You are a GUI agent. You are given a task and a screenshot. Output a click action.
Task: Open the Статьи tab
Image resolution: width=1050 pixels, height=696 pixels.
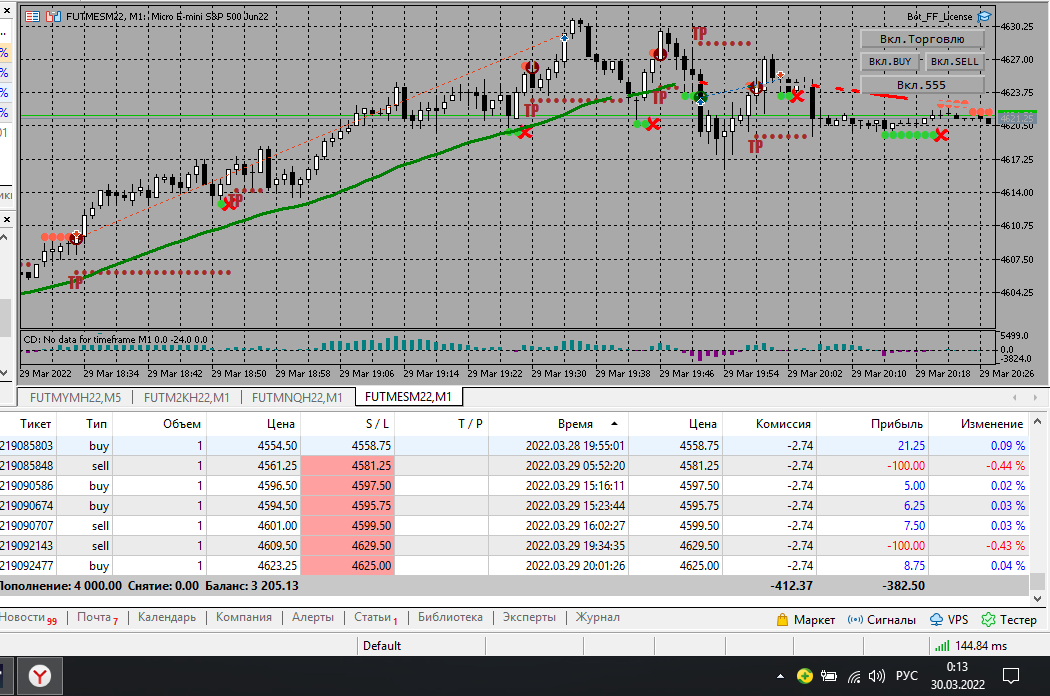click(x=375, y=618)
